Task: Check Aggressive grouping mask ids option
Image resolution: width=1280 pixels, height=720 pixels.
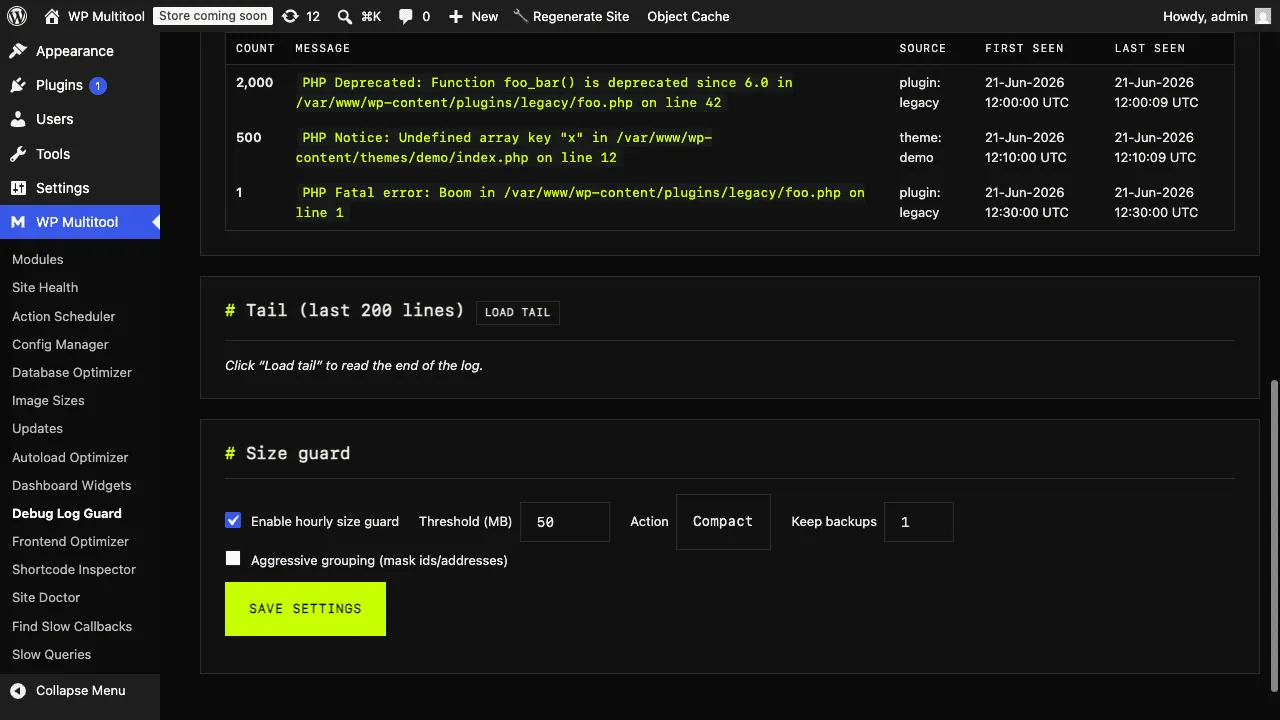Action: (x=233, y=559)
